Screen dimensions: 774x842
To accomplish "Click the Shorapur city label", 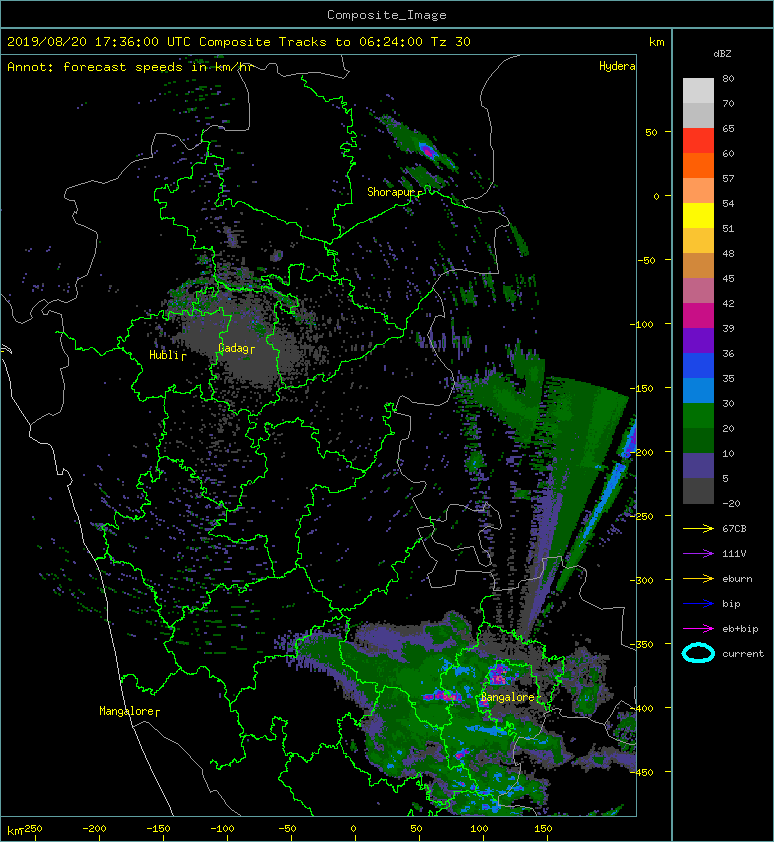I will point(392,192).
